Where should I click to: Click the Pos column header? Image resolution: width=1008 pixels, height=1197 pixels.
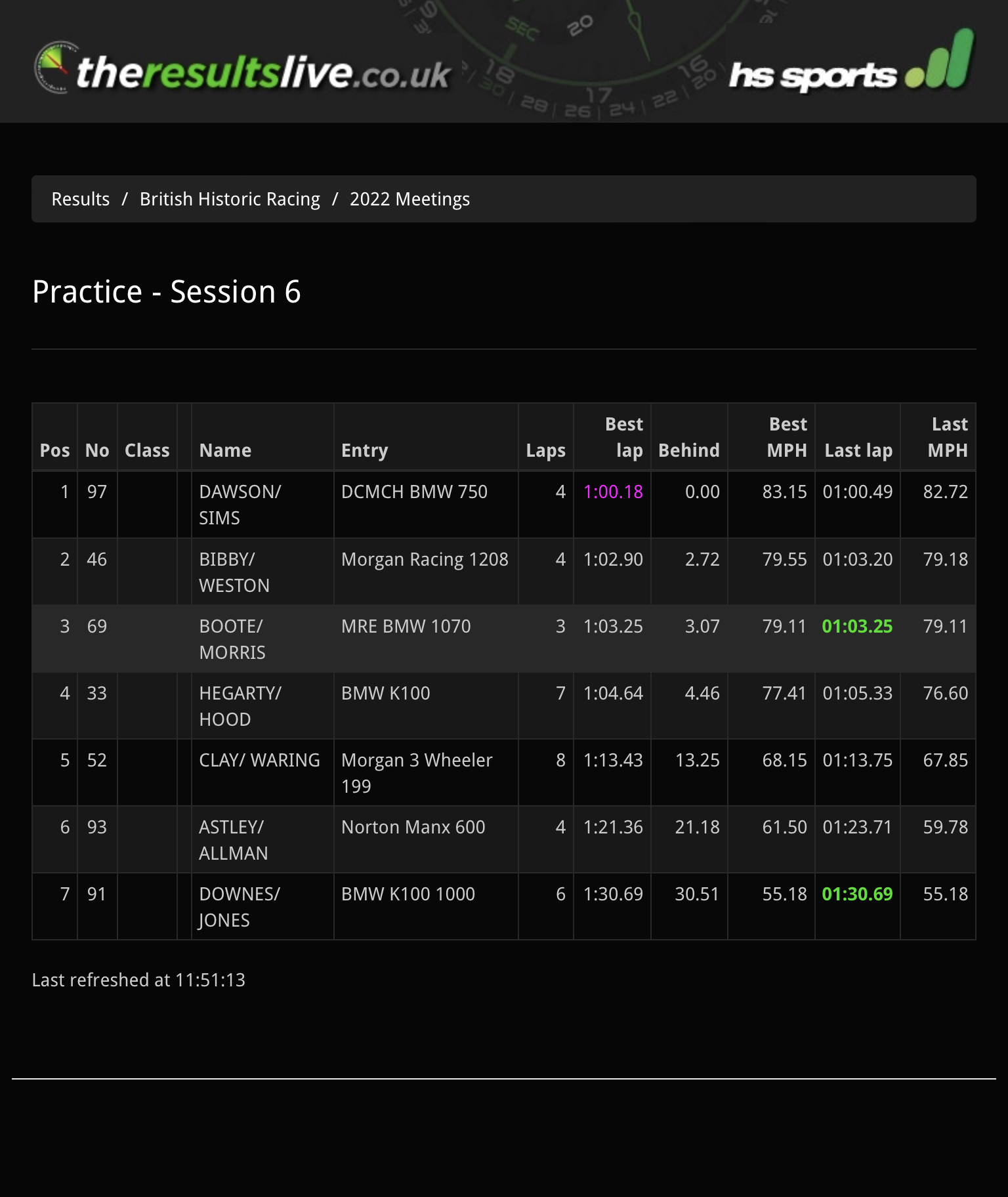(55, 450)
